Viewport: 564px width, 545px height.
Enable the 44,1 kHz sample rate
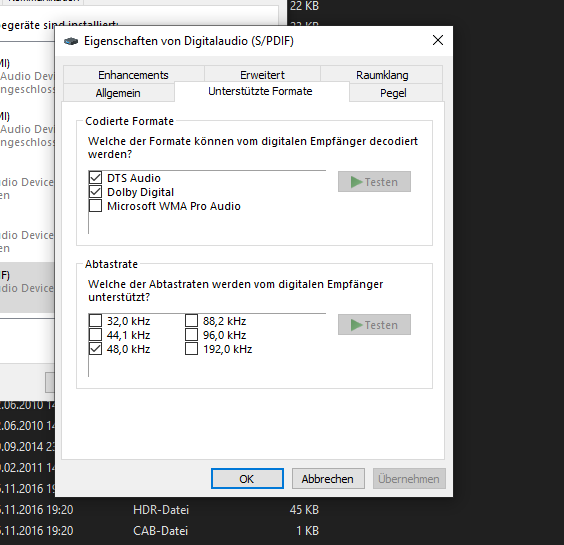tap(95, 335)
